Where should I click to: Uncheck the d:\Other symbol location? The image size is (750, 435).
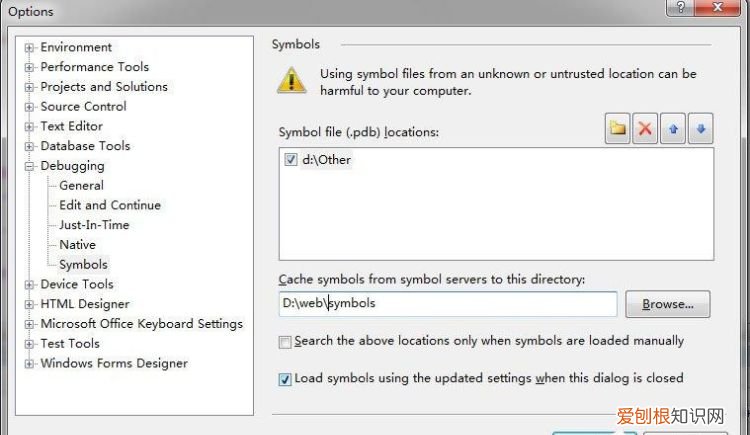[291, 159]
